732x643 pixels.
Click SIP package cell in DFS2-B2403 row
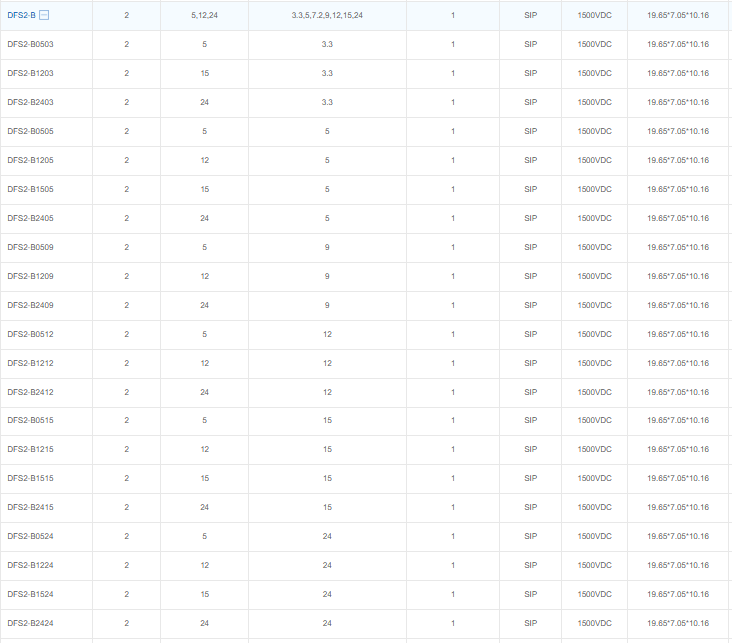[x=530, y=102]
